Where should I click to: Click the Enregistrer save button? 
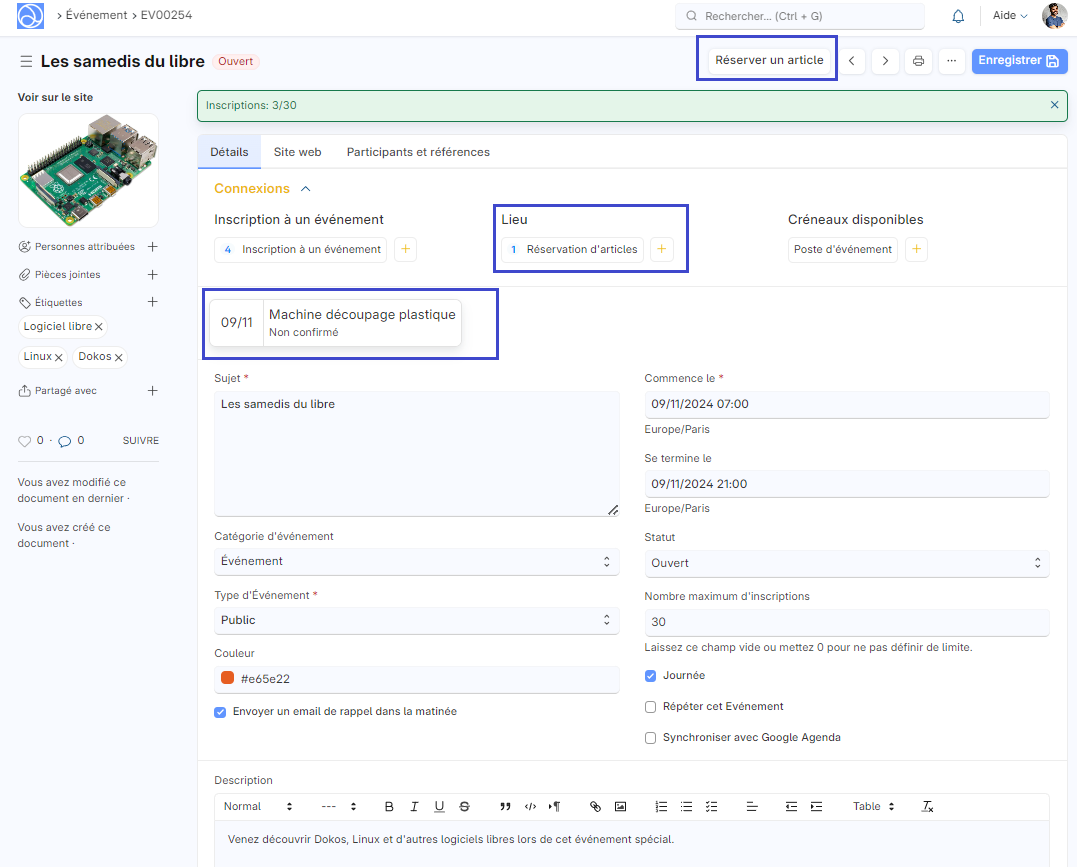coord(1018,61)
